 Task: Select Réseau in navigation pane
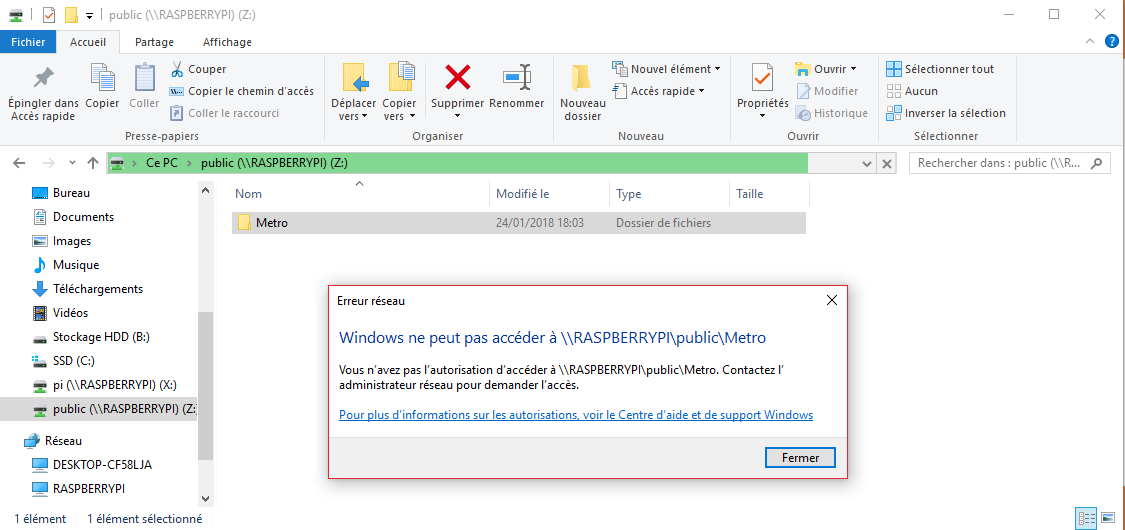(63, 441)
